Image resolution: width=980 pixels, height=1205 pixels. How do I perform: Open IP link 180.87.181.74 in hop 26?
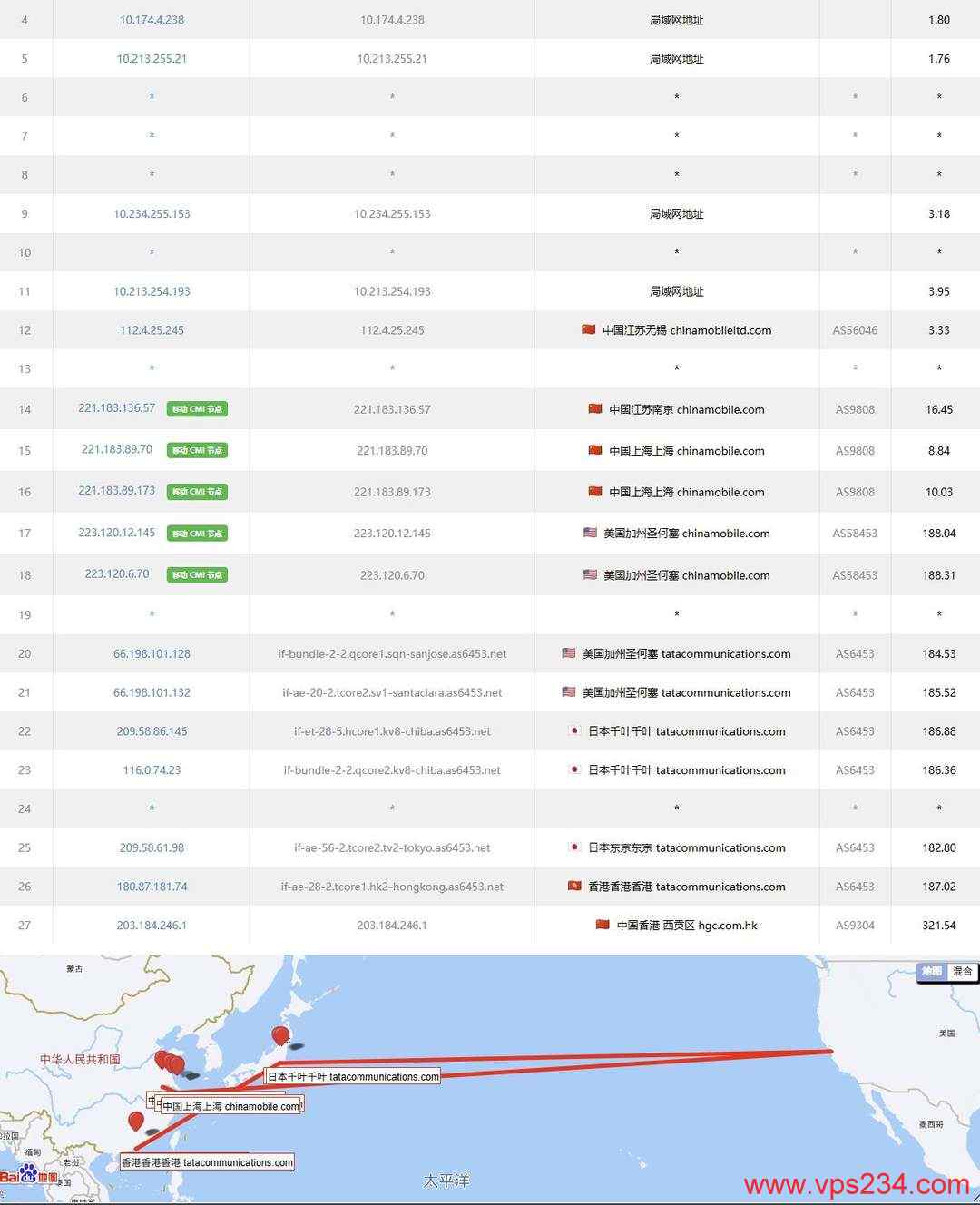[152, 887]
